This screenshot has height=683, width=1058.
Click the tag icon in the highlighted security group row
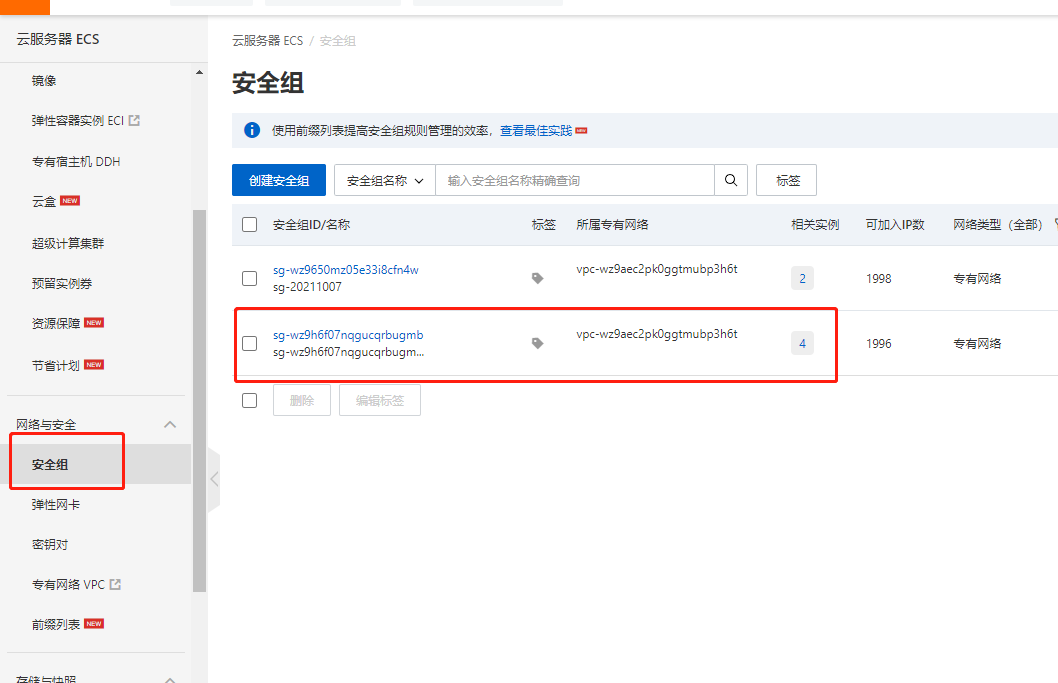pos(537,342)
